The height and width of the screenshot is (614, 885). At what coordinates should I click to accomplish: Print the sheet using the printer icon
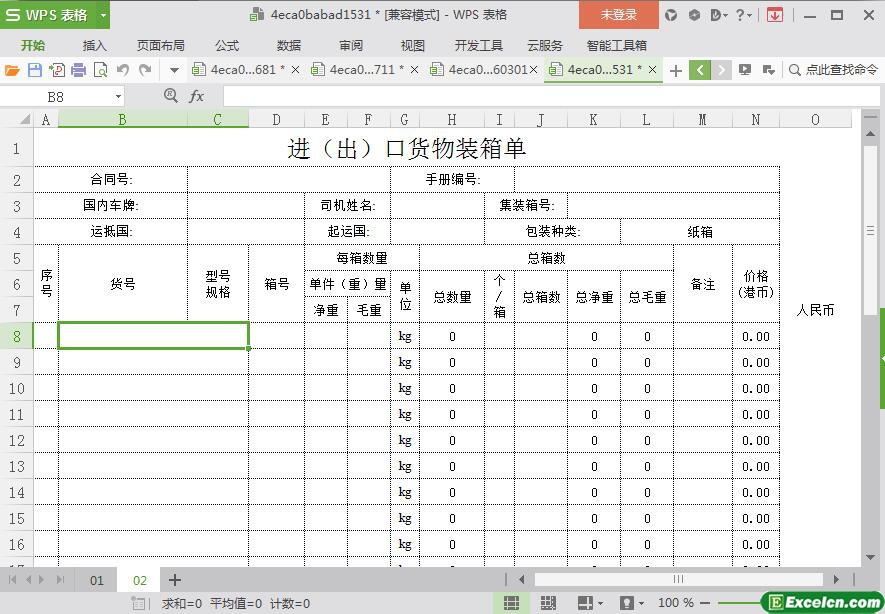(78, 70)
